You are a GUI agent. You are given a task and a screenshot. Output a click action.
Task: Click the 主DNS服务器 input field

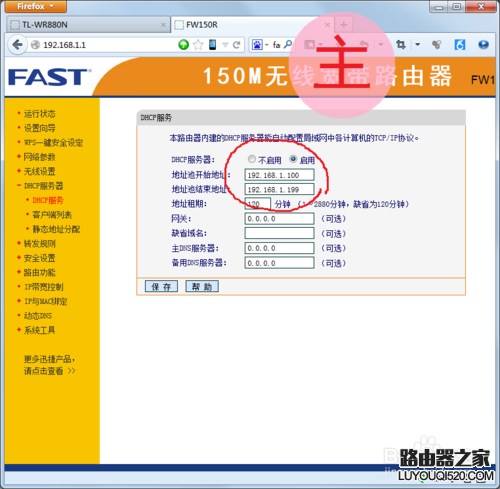pyautogui.click(x=279, y=248)
